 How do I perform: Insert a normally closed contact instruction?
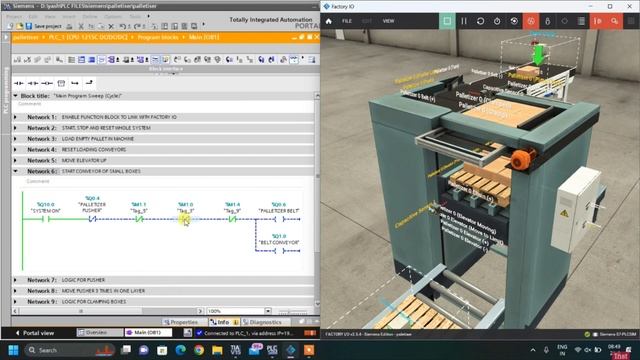tap(33, 83)
